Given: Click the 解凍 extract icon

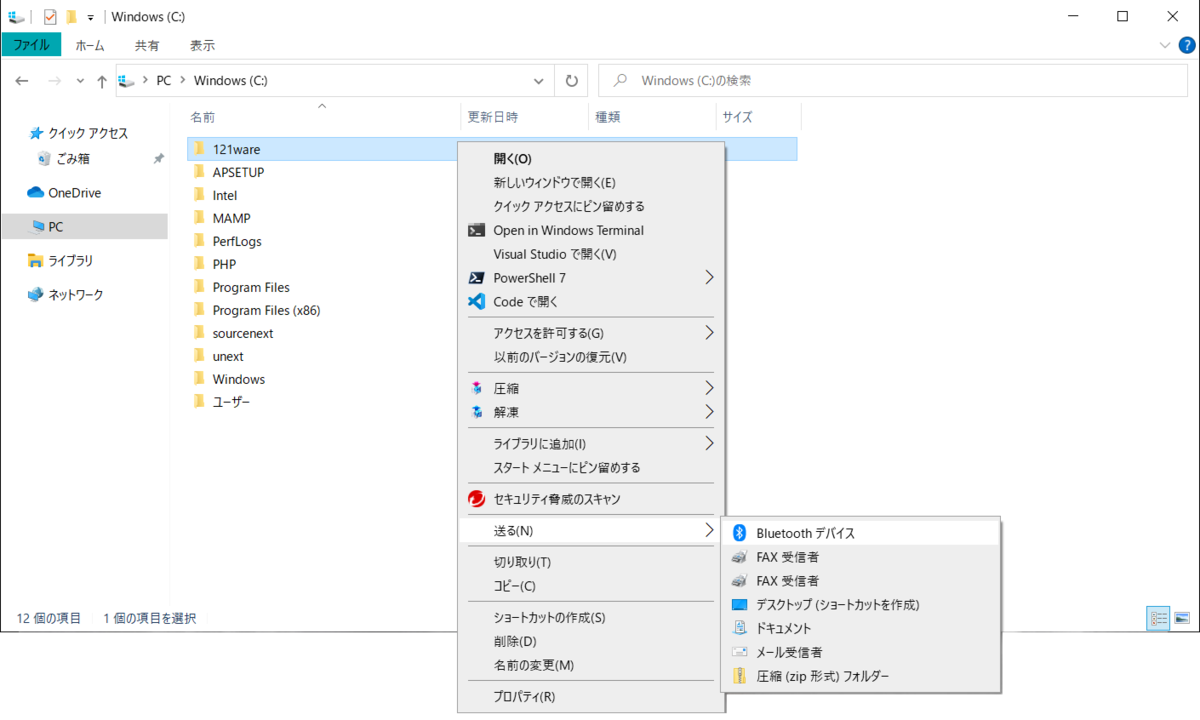Looking at the screenshot, I should click(x=477, y=412).
